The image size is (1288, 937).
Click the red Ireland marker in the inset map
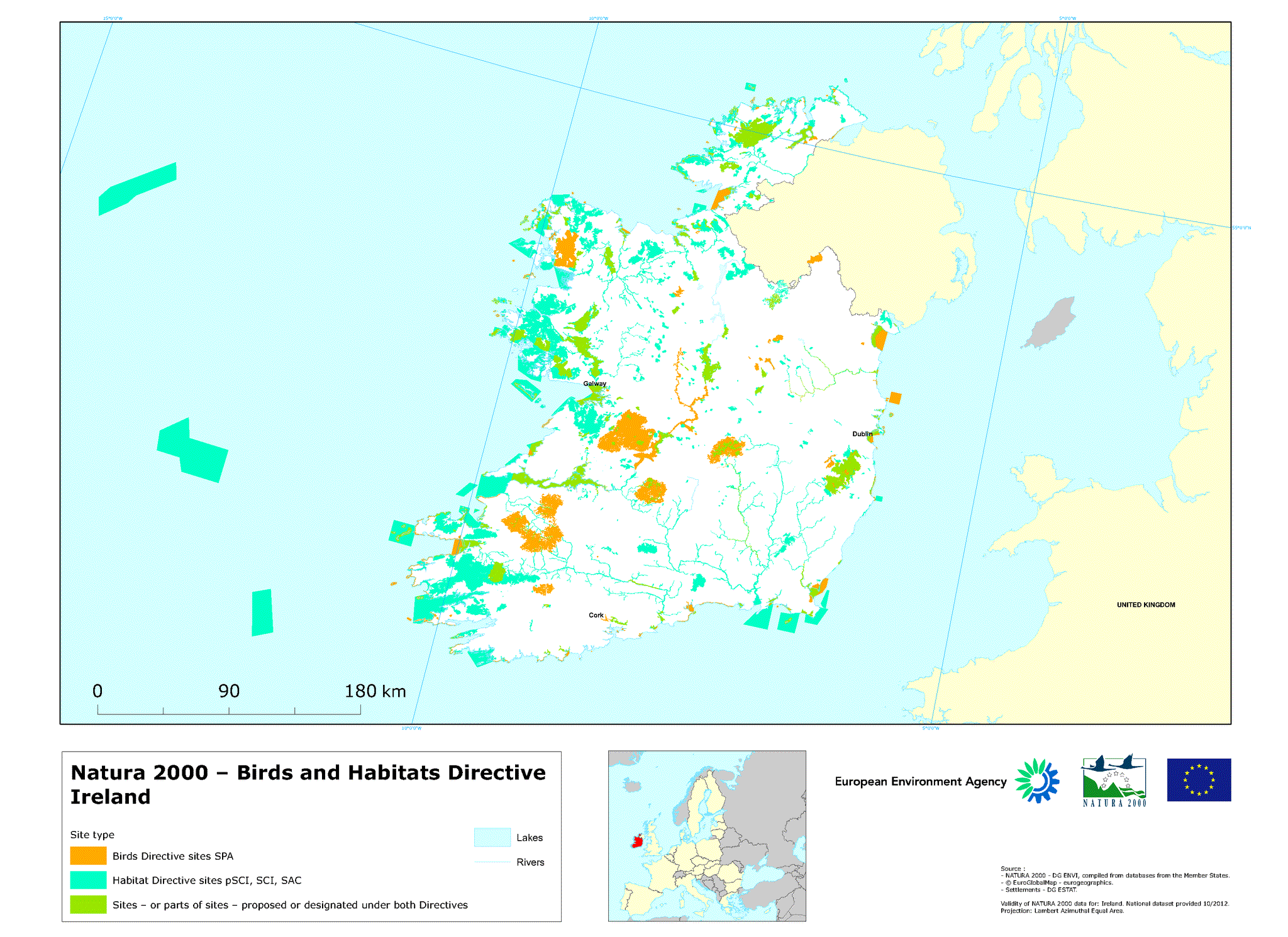click(638, 841)
